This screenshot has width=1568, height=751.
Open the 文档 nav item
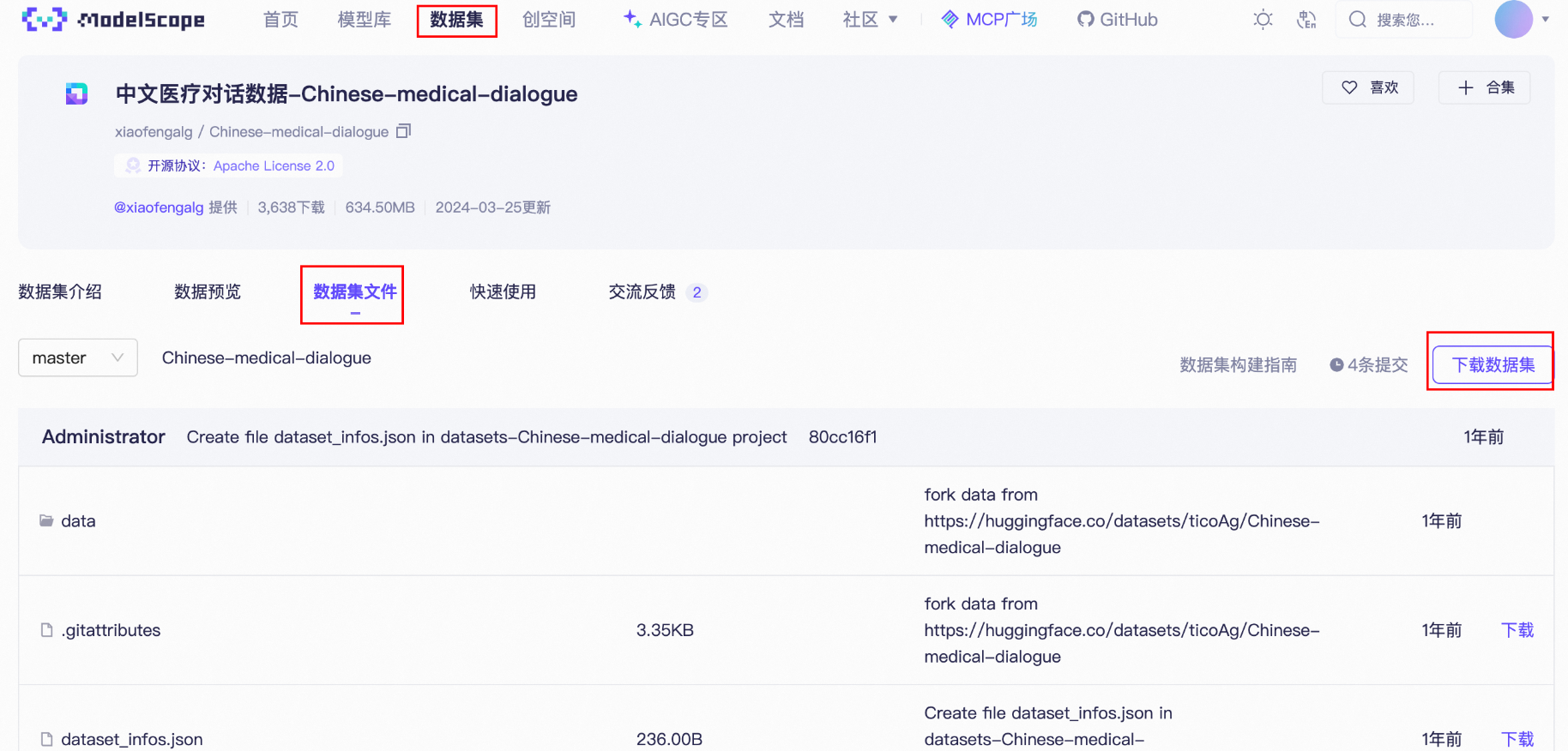point(786,20)
